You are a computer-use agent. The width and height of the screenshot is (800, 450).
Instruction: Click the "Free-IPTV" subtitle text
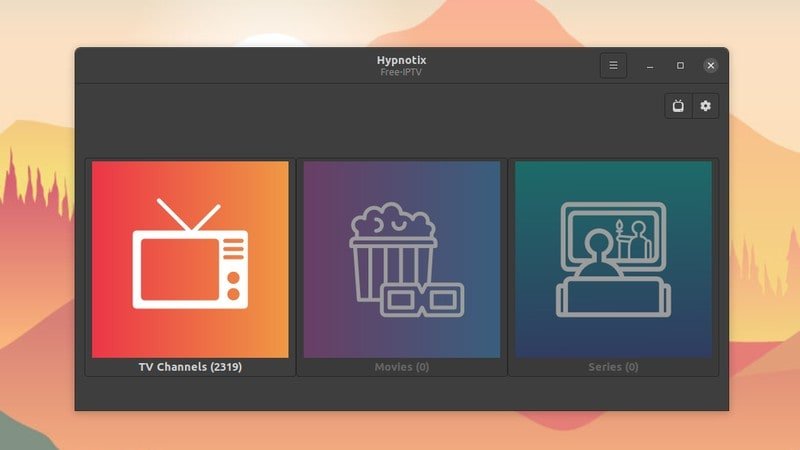coord(402,72)
